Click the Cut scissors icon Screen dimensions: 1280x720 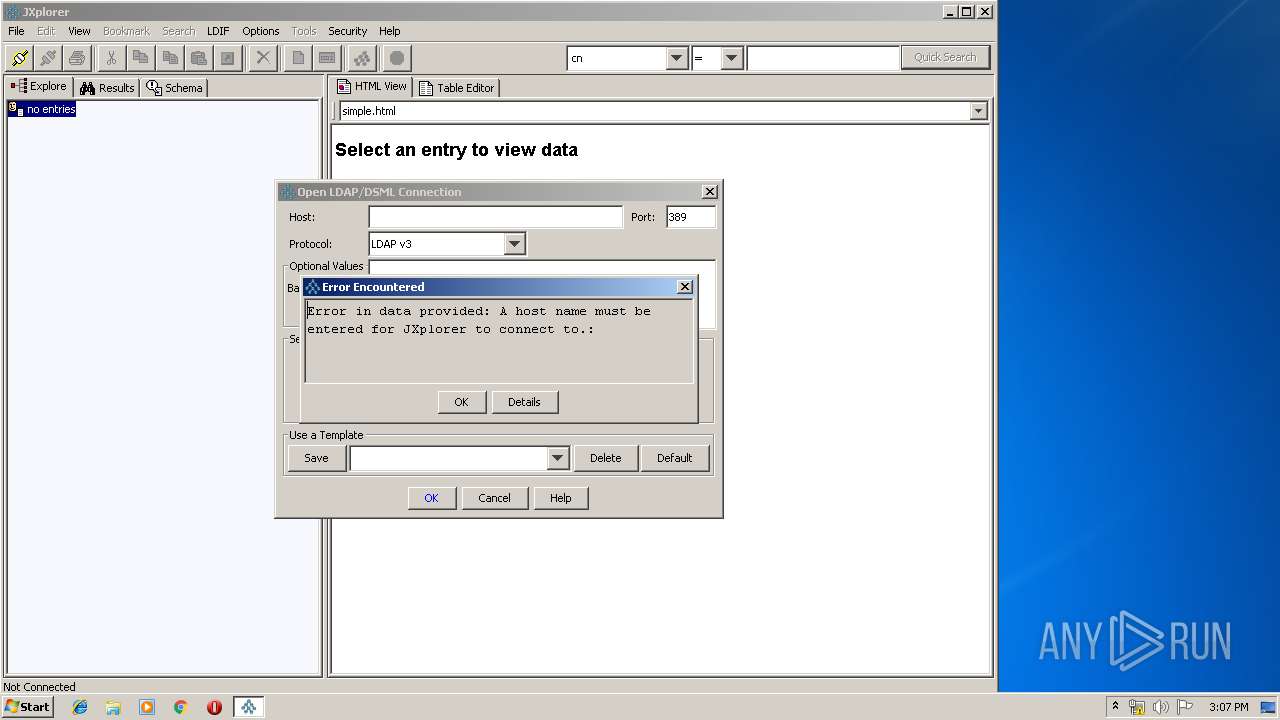[x=111, y=58]
